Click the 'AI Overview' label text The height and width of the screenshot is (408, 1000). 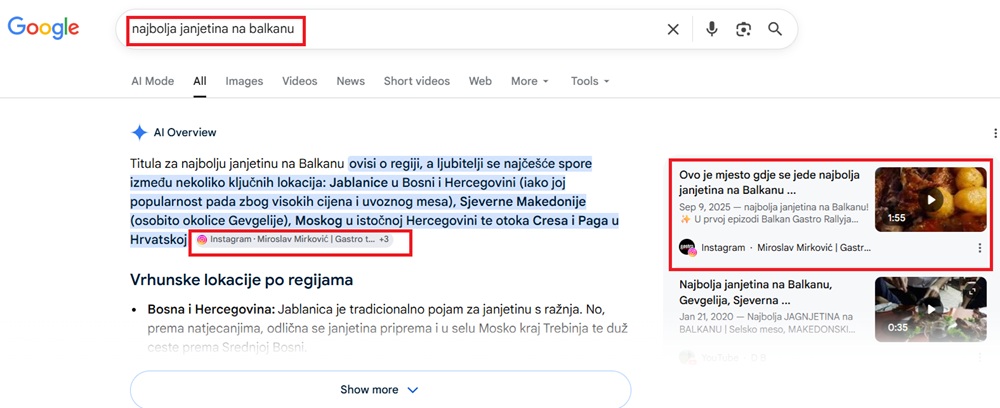(x=185, y=133)
